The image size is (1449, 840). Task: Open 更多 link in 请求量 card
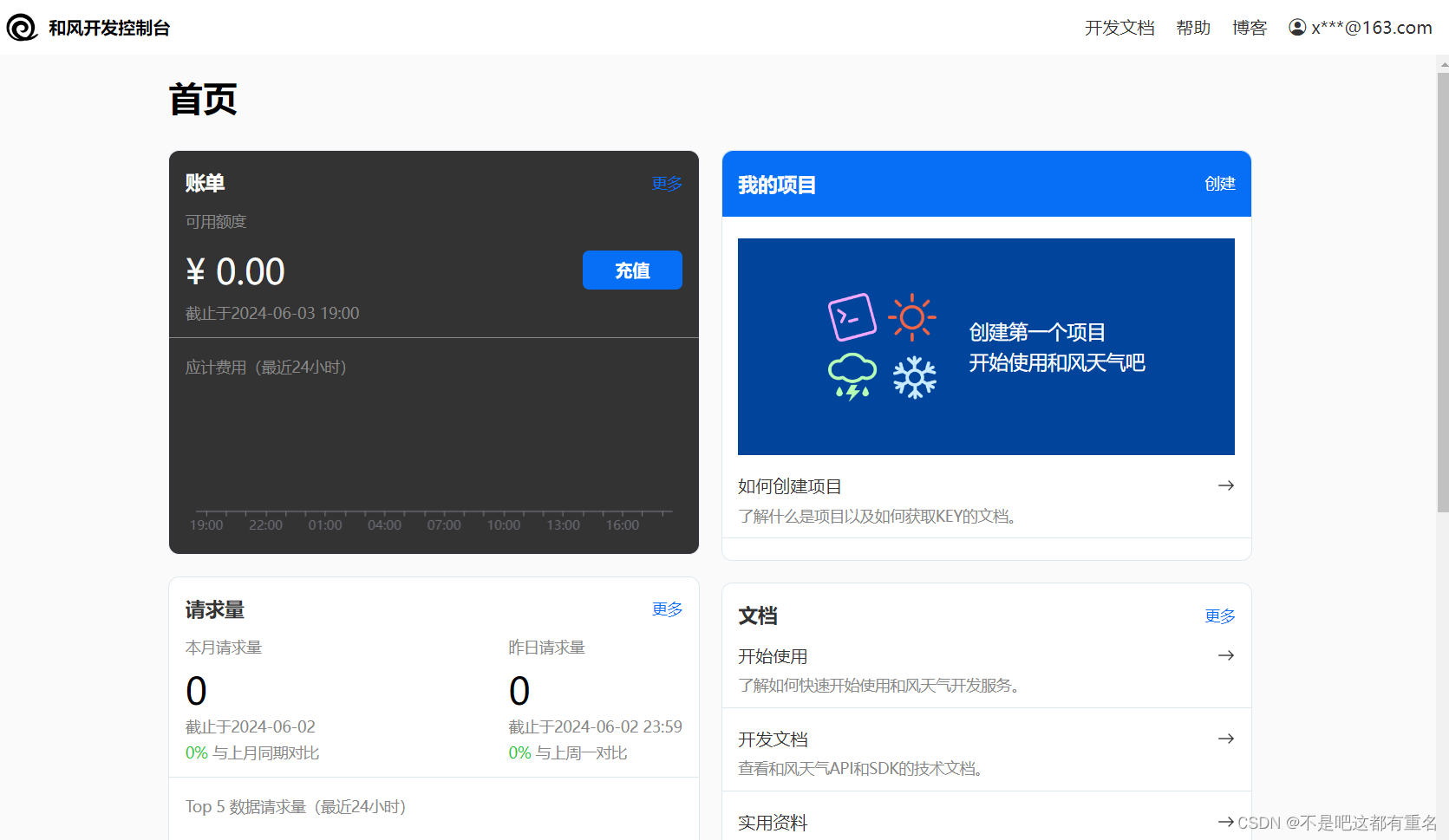(x=667, y=609)
